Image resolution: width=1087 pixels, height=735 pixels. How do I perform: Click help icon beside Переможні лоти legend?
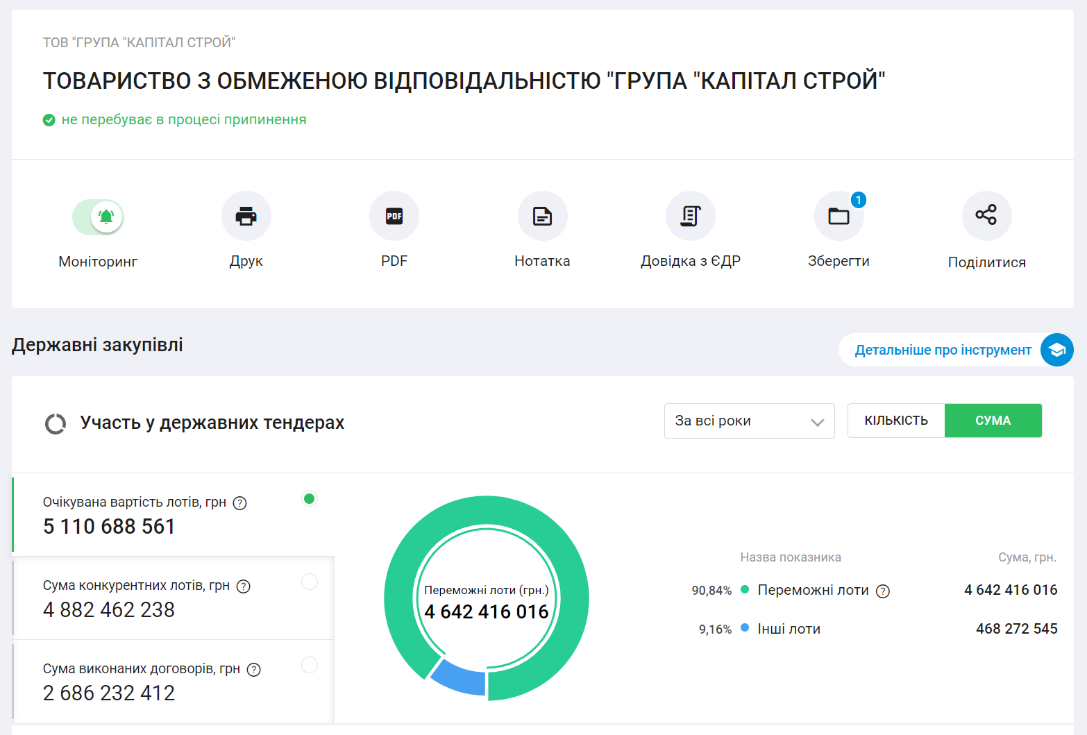pyautogui.click(x=883, y=591)
